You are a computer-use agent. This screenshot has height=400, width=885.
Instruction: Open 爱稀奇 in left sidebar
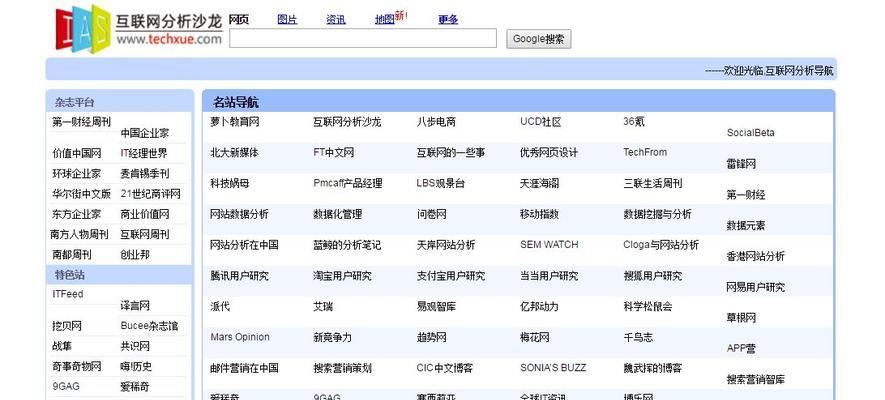pyautogui.click(x=135, y=387)
